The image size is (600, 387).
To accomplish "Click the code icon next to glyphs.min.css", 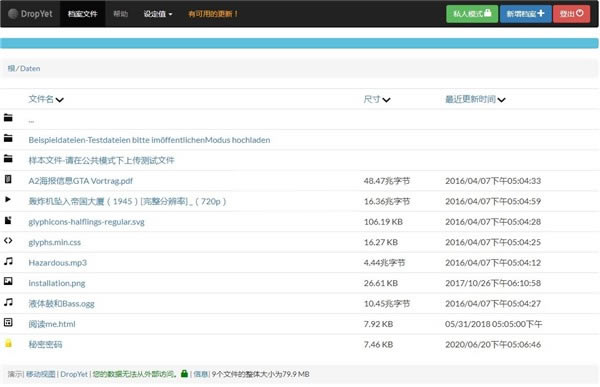I will tap(8, 240).
